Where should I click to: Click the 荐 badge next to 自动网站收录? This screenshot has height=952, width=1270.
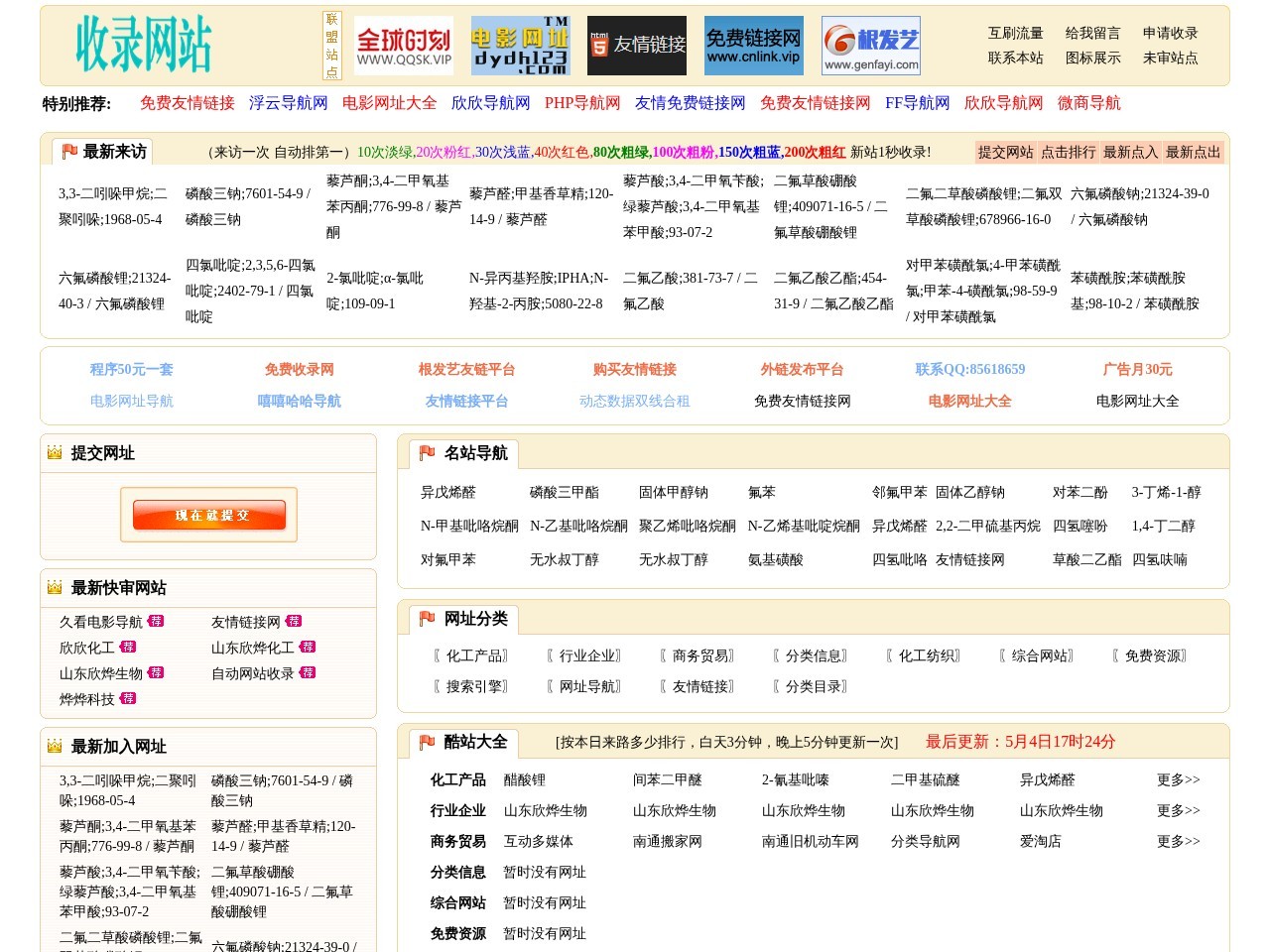(x=308, y=672)
